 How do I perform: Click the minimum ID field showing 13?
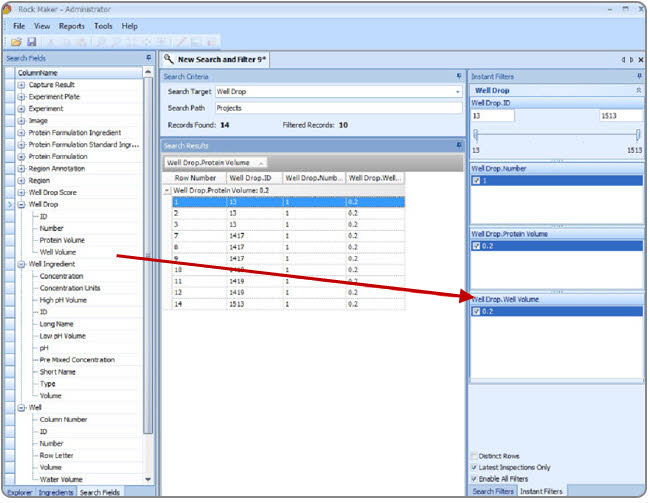tap(492, 116)
